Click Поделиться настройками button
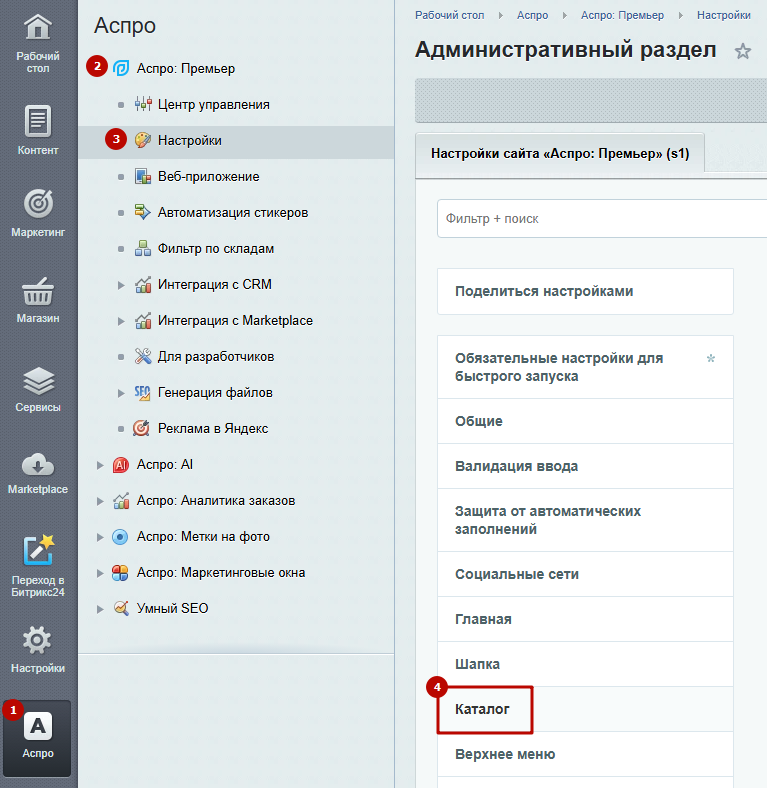 (585, 291)
